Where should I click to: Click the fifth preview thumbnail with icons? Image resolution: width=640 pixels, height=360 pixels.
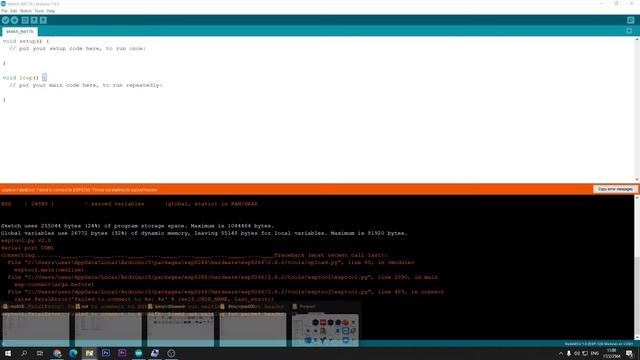[x=325, y=329]
